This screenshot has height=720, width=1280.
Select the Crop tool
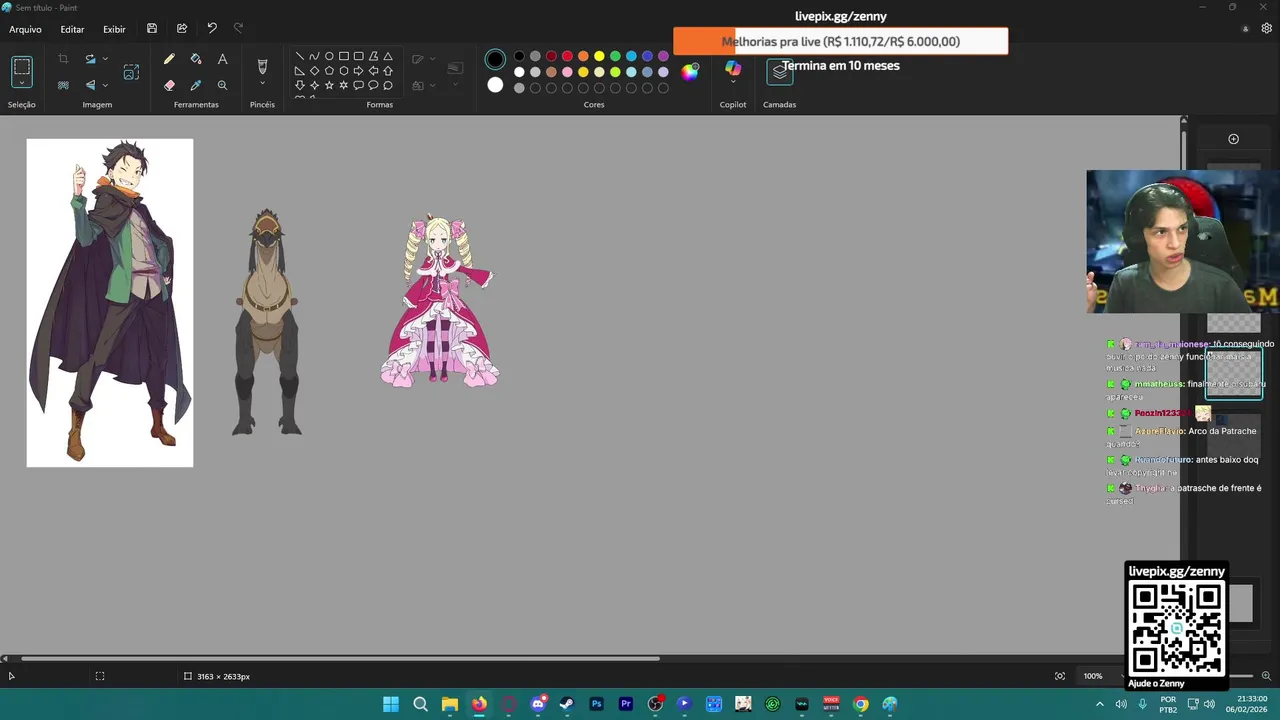(x=63, y=59)
